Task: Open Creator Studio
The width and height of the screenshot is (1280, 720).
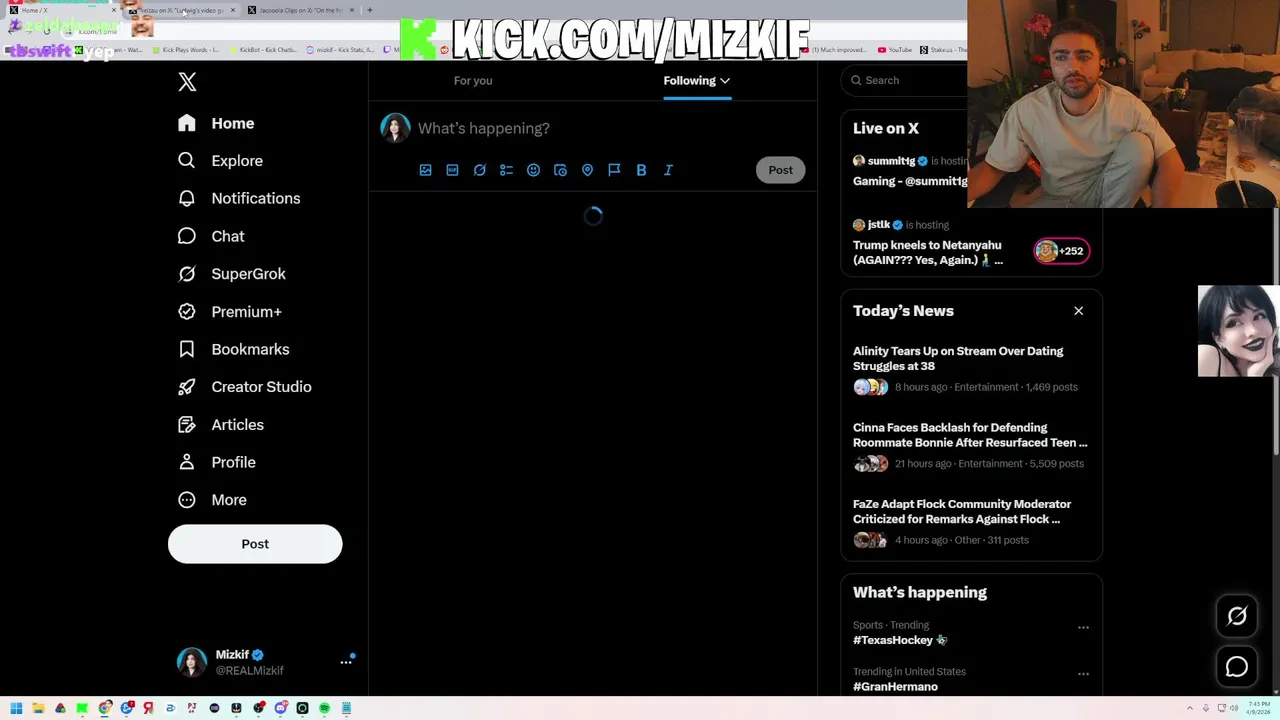Action: [x=244, y=387]
